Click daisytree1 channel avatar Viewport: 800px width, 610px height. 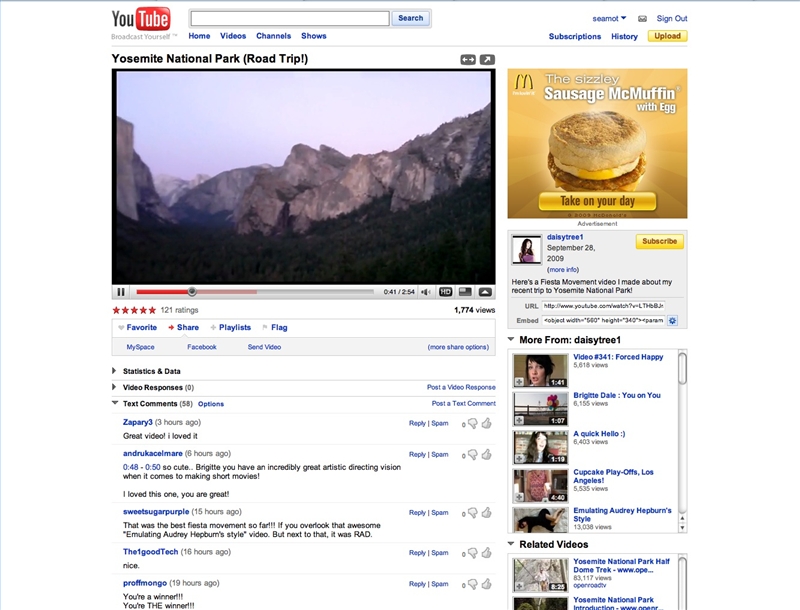pos(527,250)
